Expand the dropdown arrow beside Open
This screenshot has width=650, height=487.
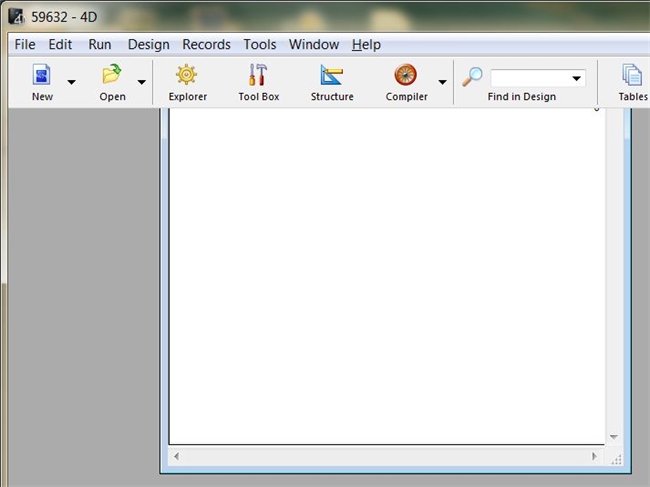pos(141,82)
